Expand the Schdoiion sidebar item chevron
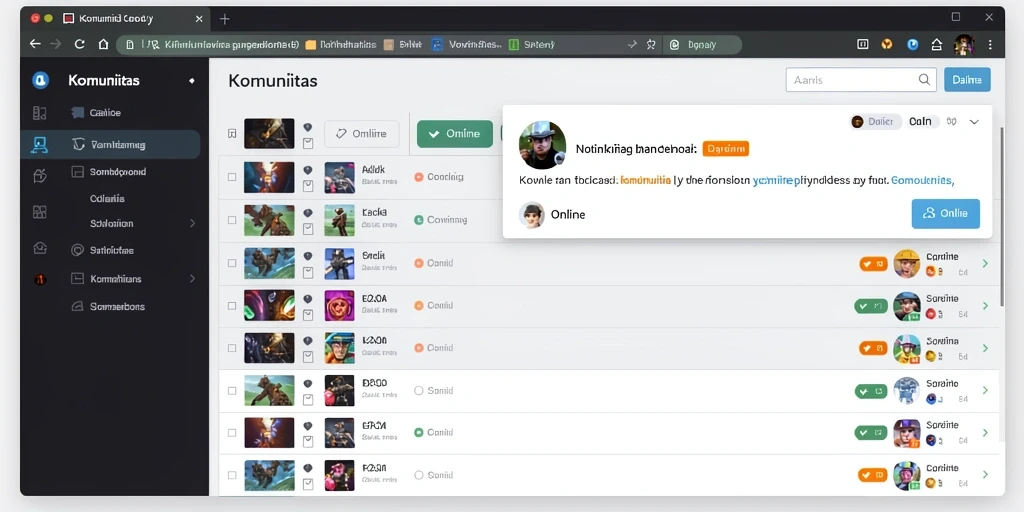 click(x=193, y=223)
